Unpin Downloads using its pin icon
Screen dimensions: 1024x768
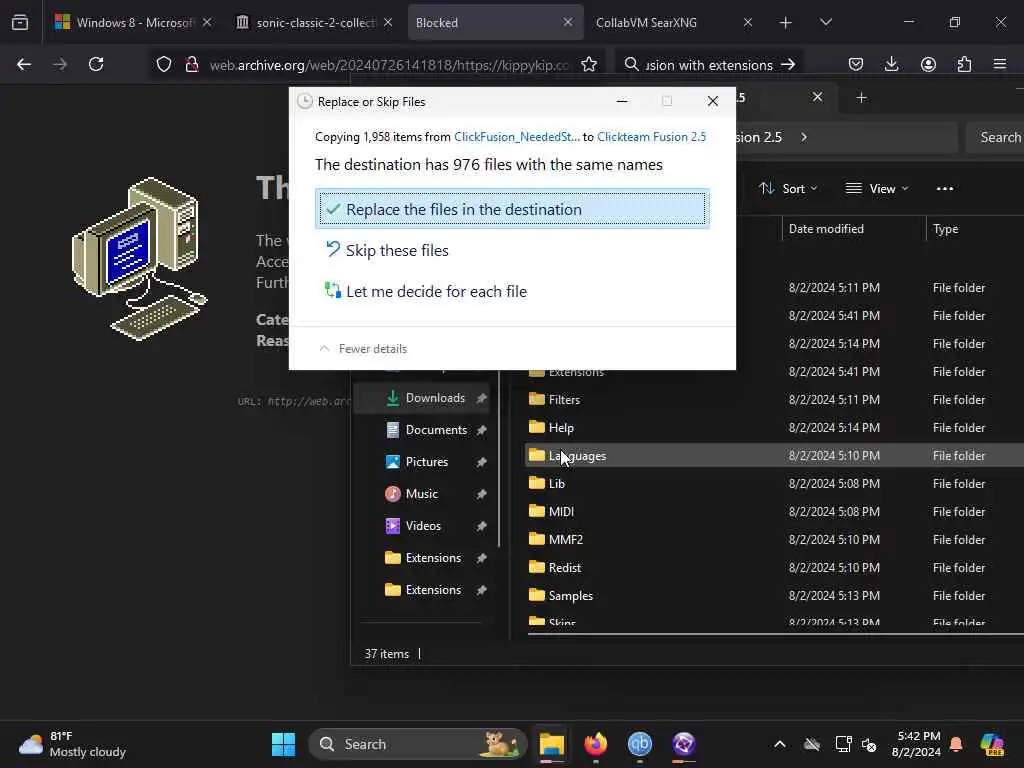click(x=481, y=398)
